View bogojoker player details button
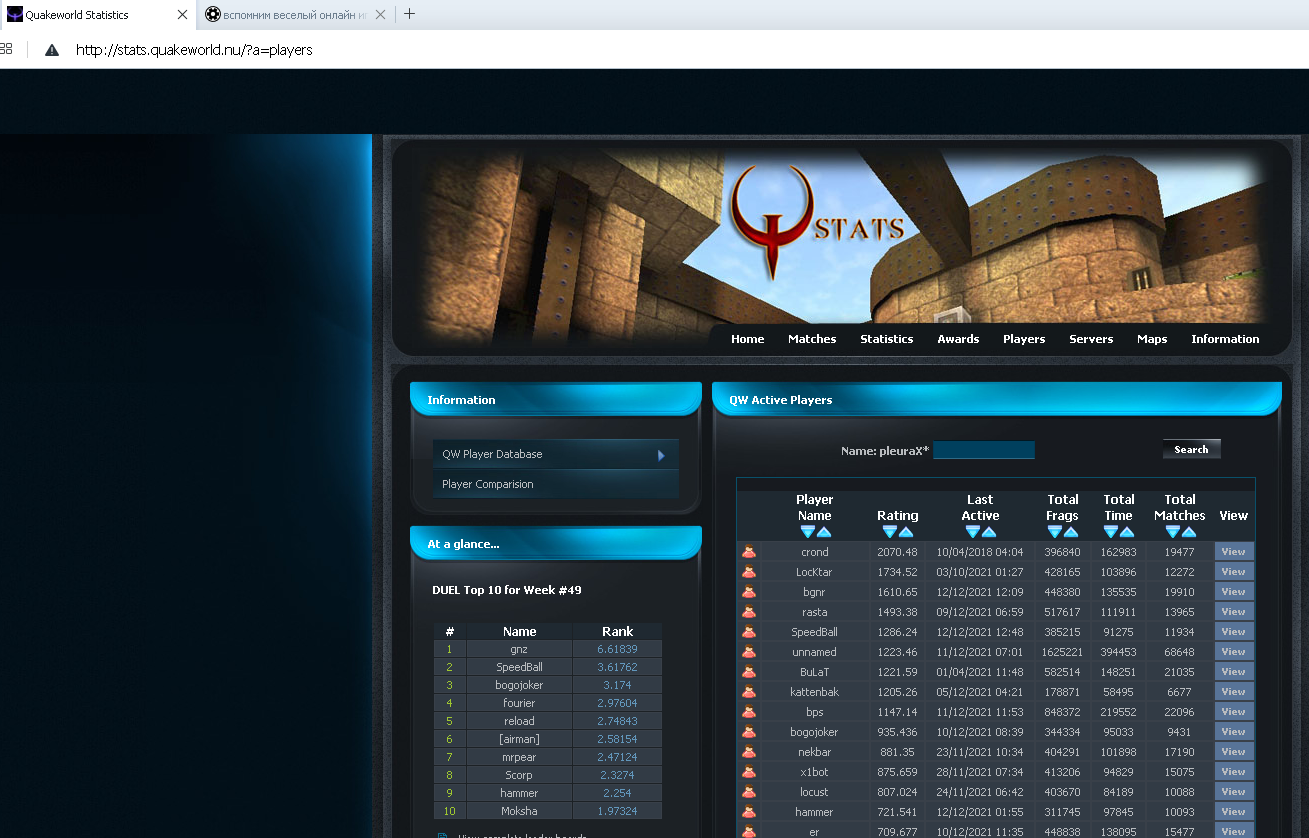Viewport: 1309px width, 838px height. 1233,732
